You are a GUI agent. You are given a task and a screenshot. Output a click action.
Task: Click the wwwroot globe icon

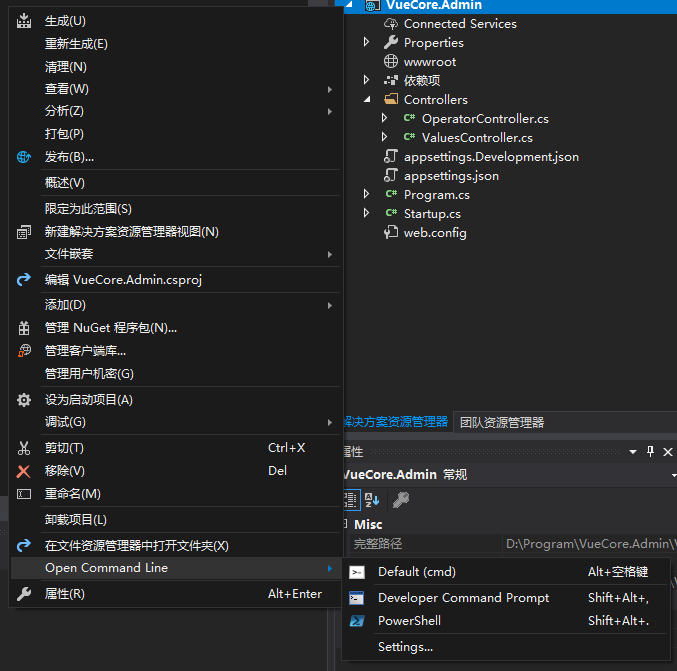coord(391,61)
